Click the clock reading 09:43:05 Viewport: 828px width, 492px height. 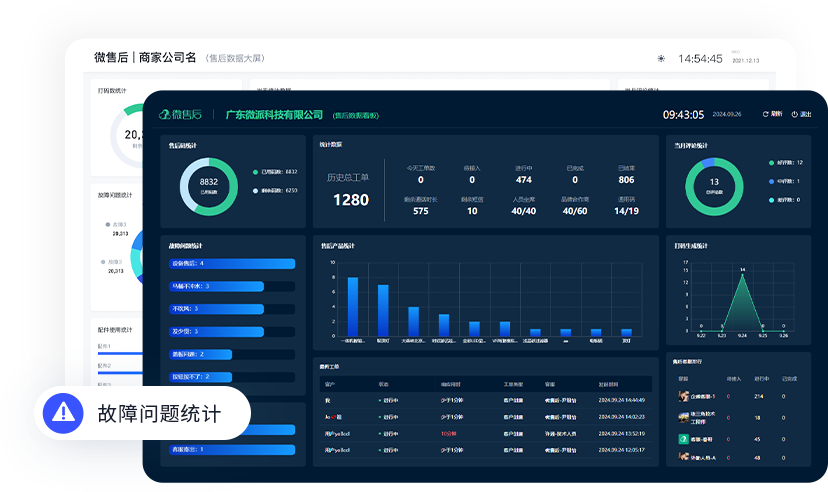683,115
